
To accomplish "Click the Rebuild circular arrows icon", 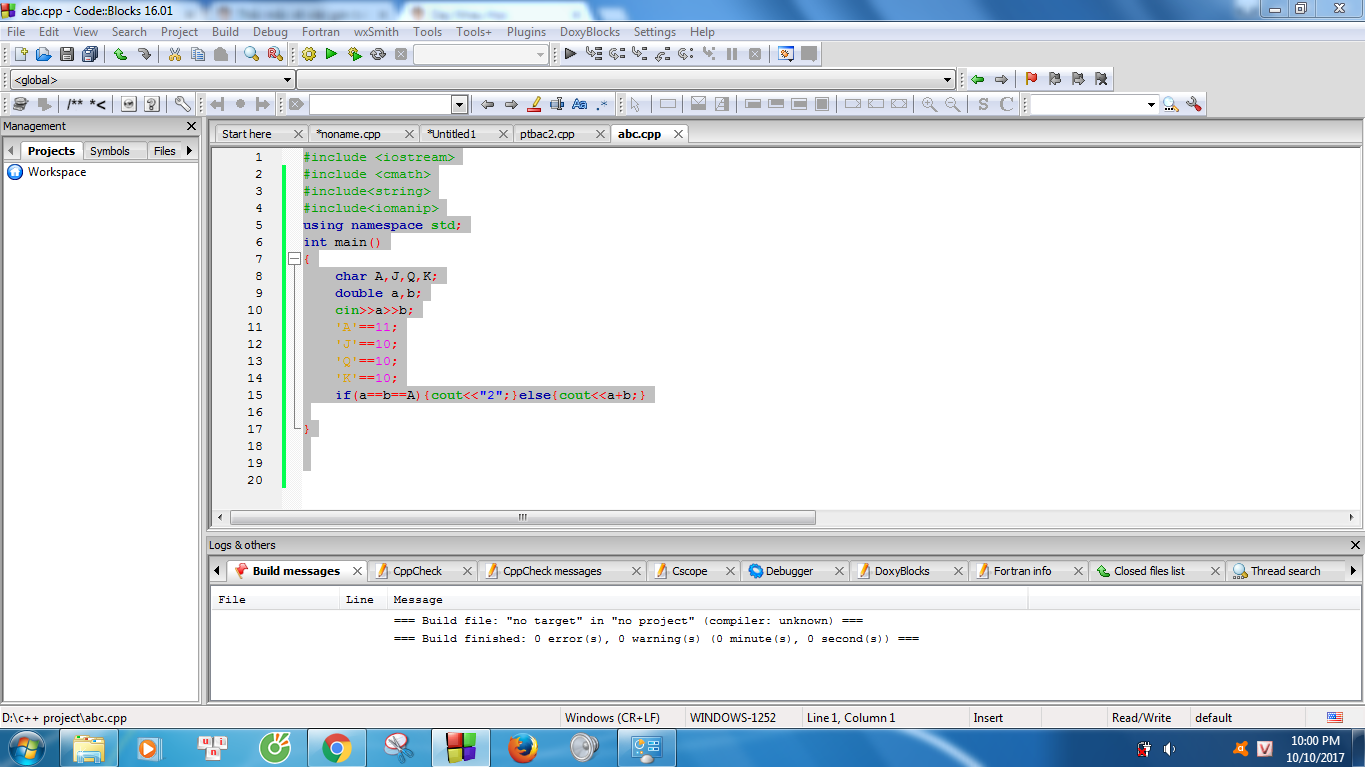I will [378, 54].
